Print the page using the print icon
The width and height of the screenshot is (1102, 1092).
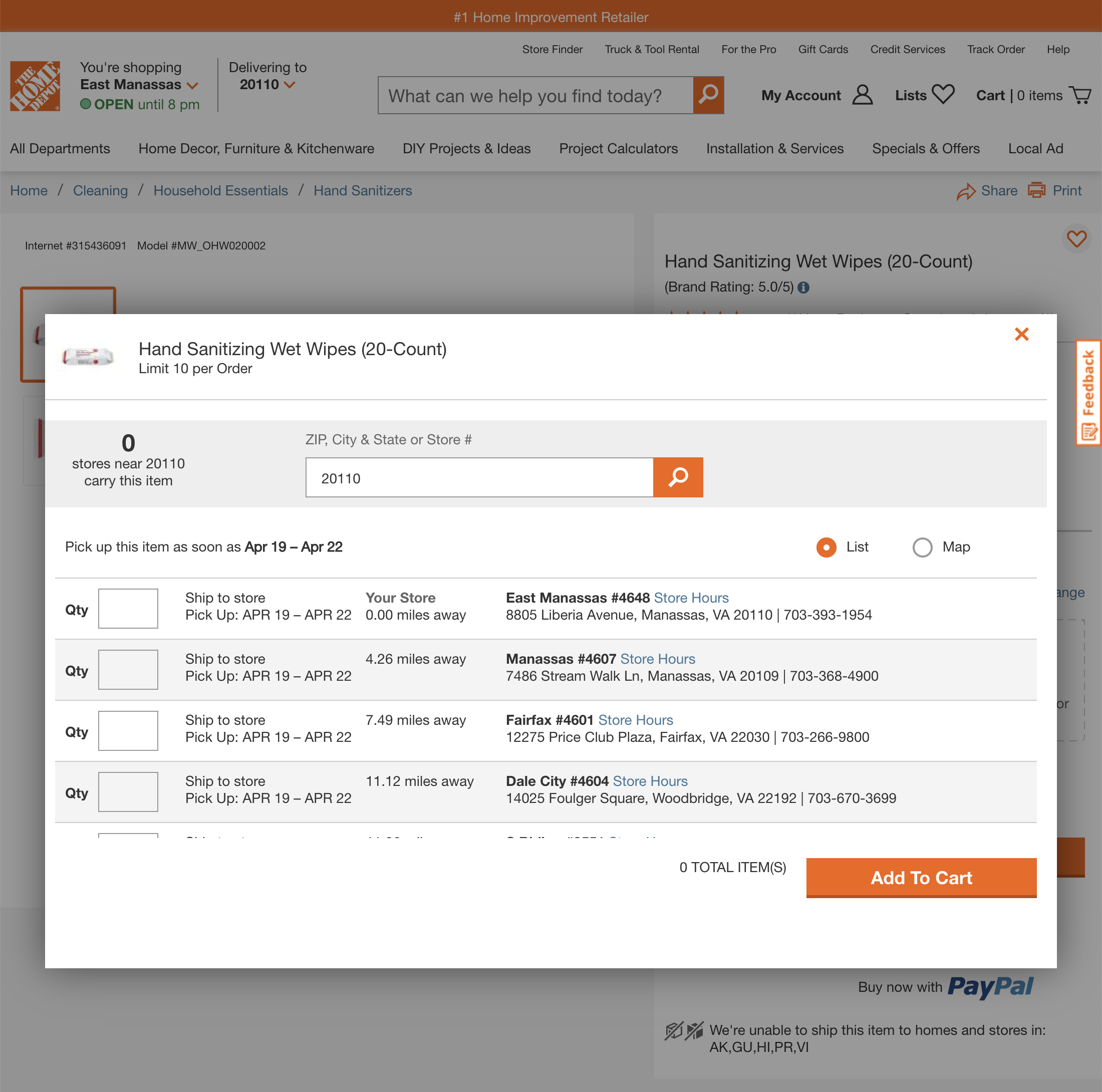point(1037,191)
